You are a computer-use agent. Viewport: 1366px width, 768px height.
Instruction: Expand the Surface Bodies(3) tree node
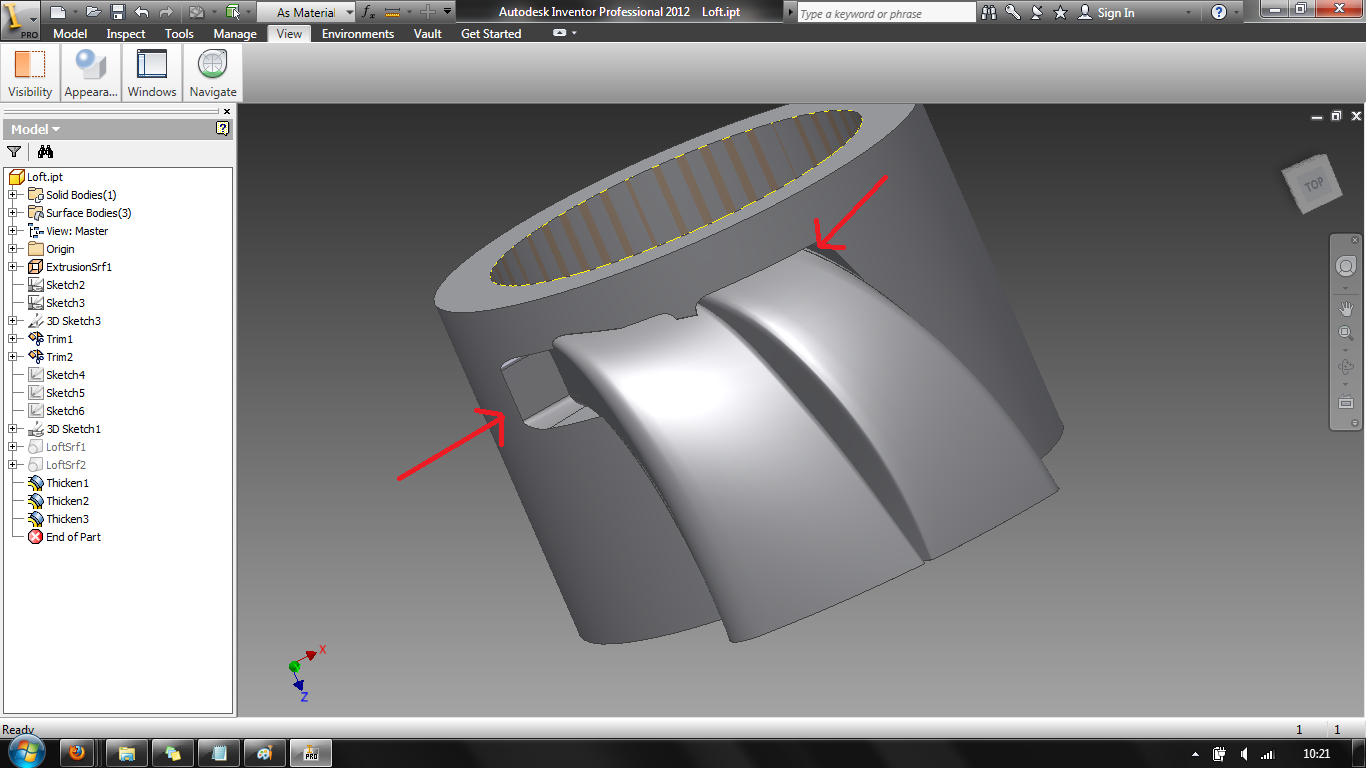coord(13,213)
